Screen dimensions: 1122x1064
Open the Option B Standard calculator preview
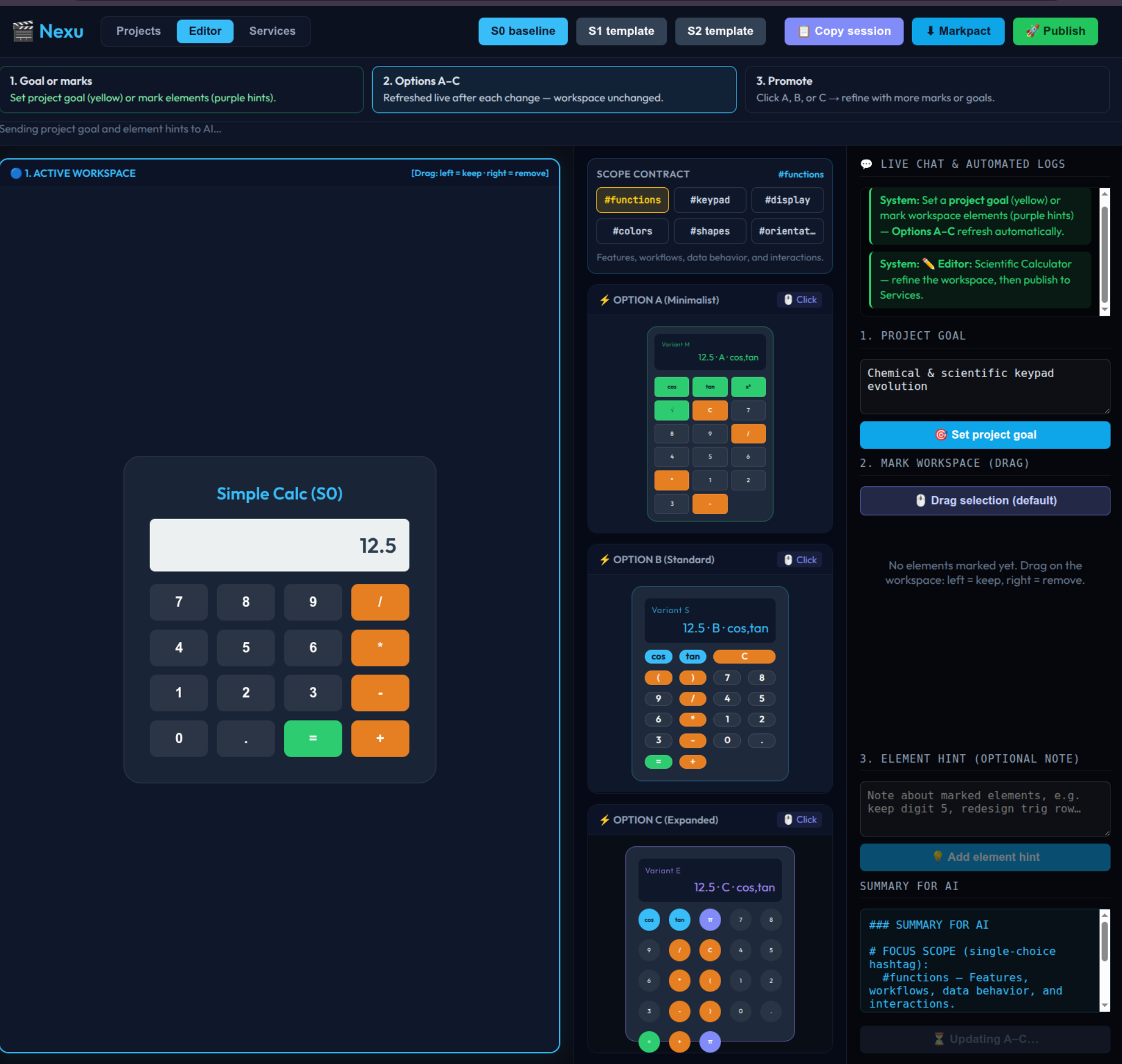pyautogui.click(x=710, y=683)
